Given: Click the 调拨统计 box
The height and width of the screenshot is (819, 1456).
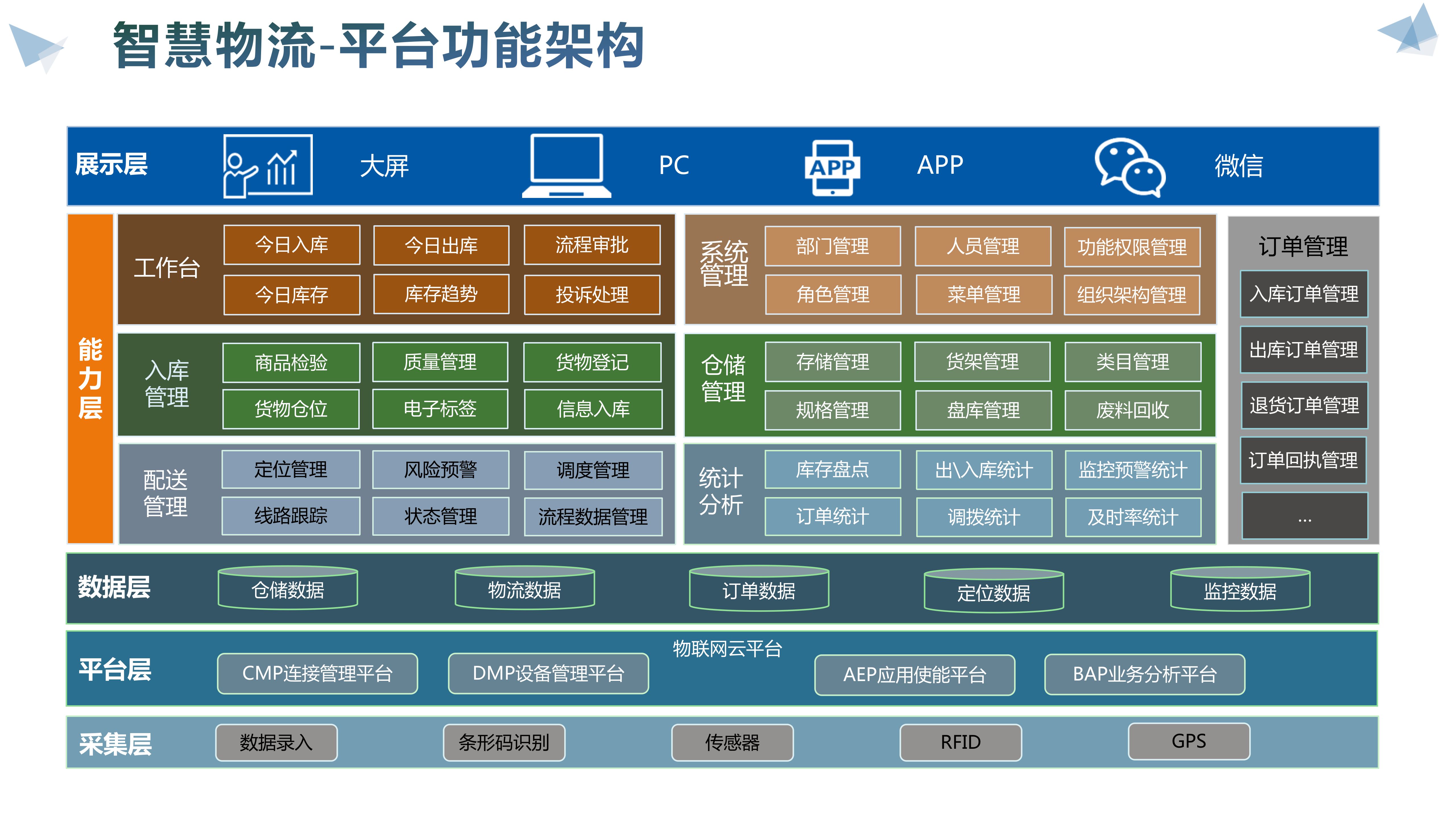Looking at the screenshot, I should click(x=984, y=517).
